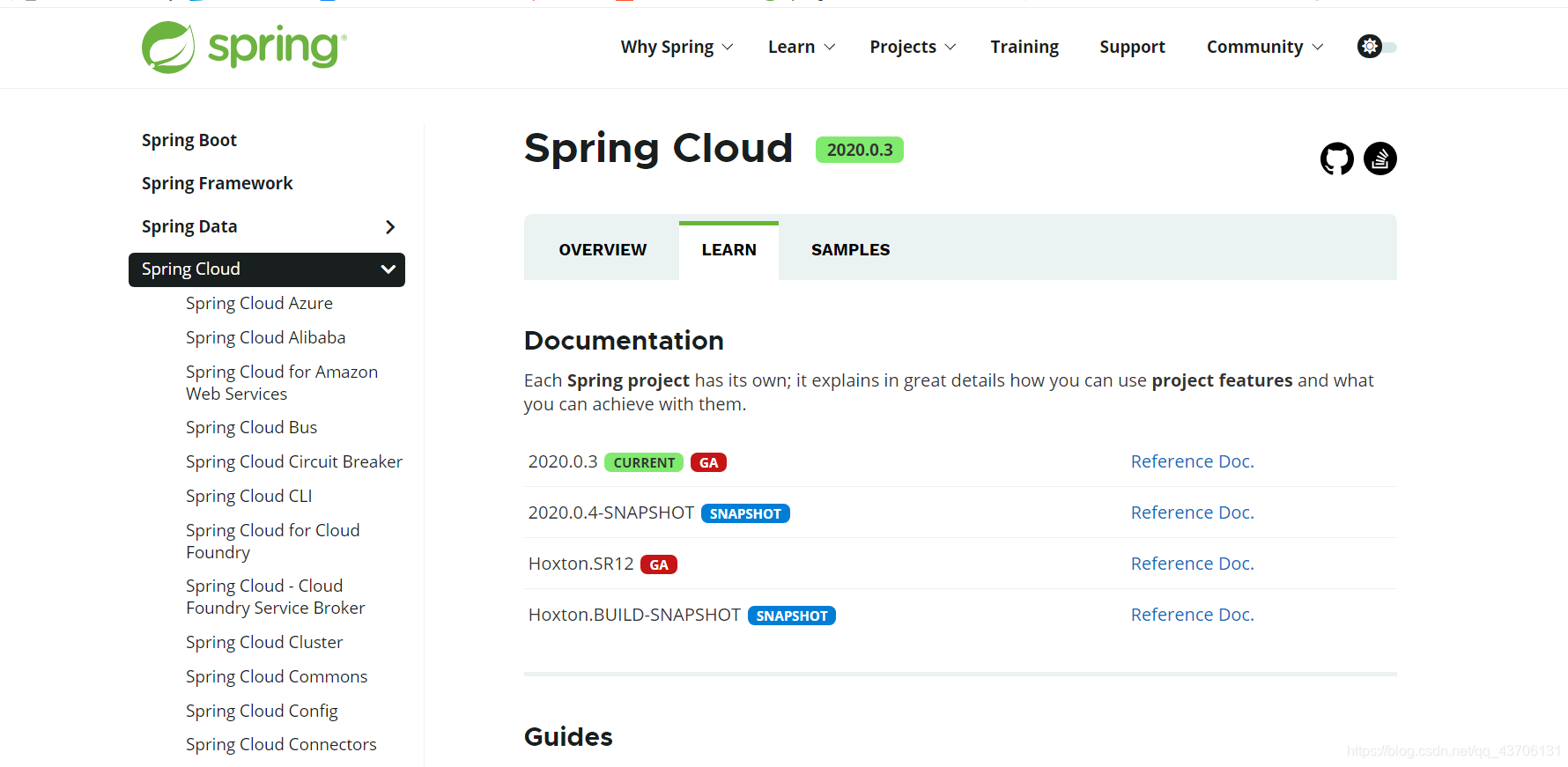Click the CURRENT badge on 2020.0.3 row
This screenshot has height=767, width=1568.
pos(644,462)
